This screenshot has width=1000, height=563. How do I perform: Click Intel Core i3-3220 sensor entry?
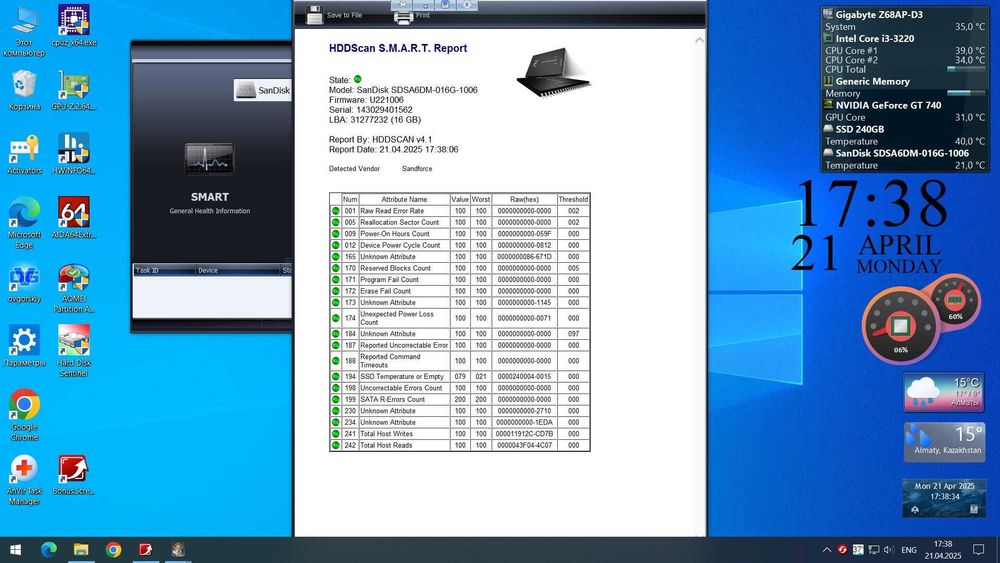[x=874, y=39]
